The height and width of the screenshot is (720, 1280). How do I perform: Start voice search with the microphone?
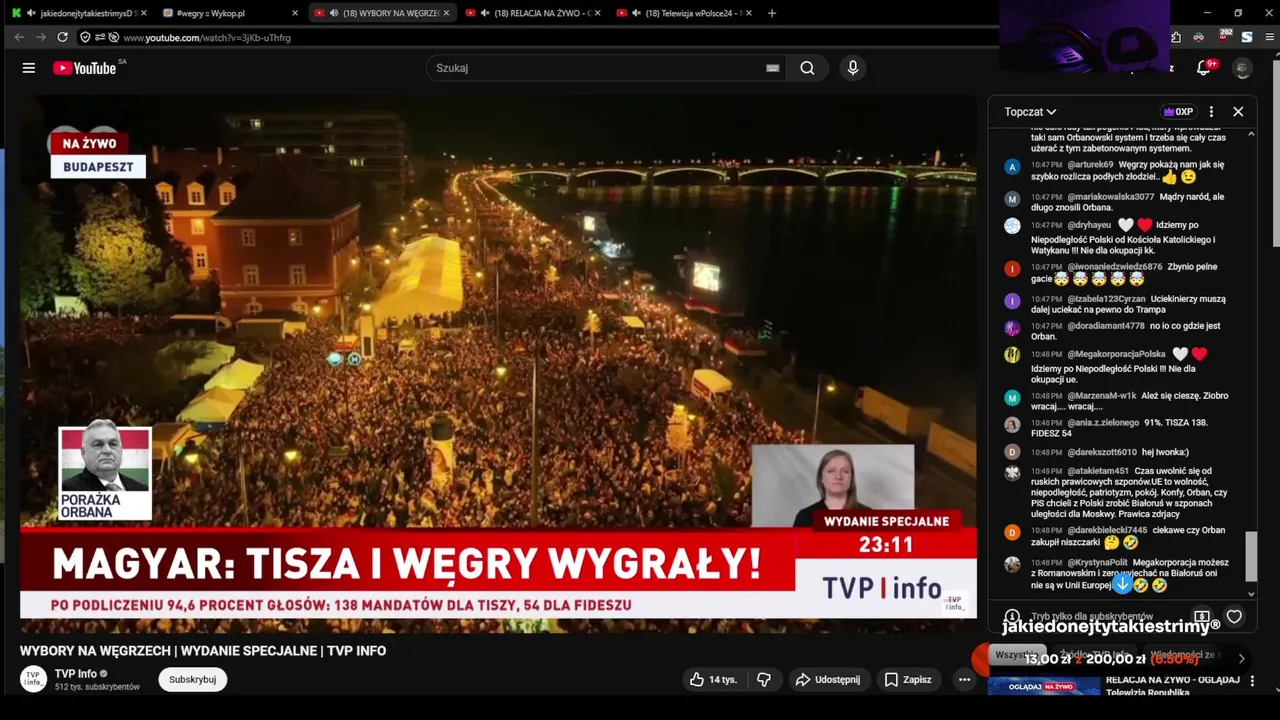coord(852,68)
